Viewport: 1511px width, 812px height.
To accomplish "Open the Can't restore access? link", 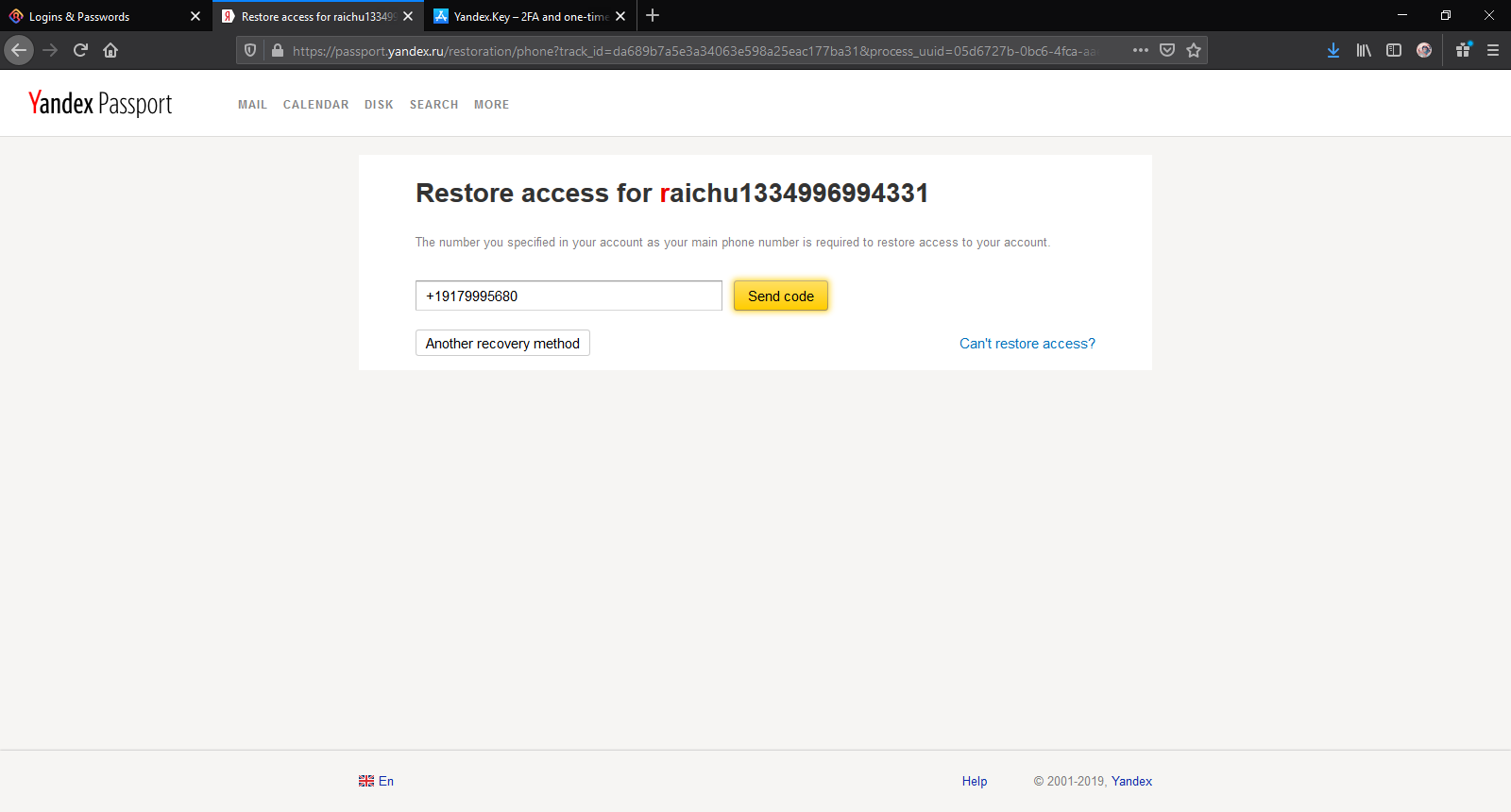I will [x=1027, y=344].
